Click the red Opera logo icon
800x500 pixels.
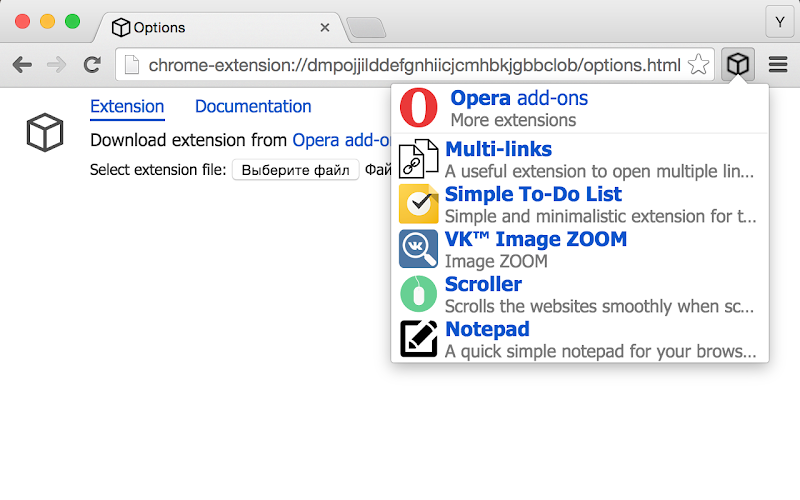[418, 108]
